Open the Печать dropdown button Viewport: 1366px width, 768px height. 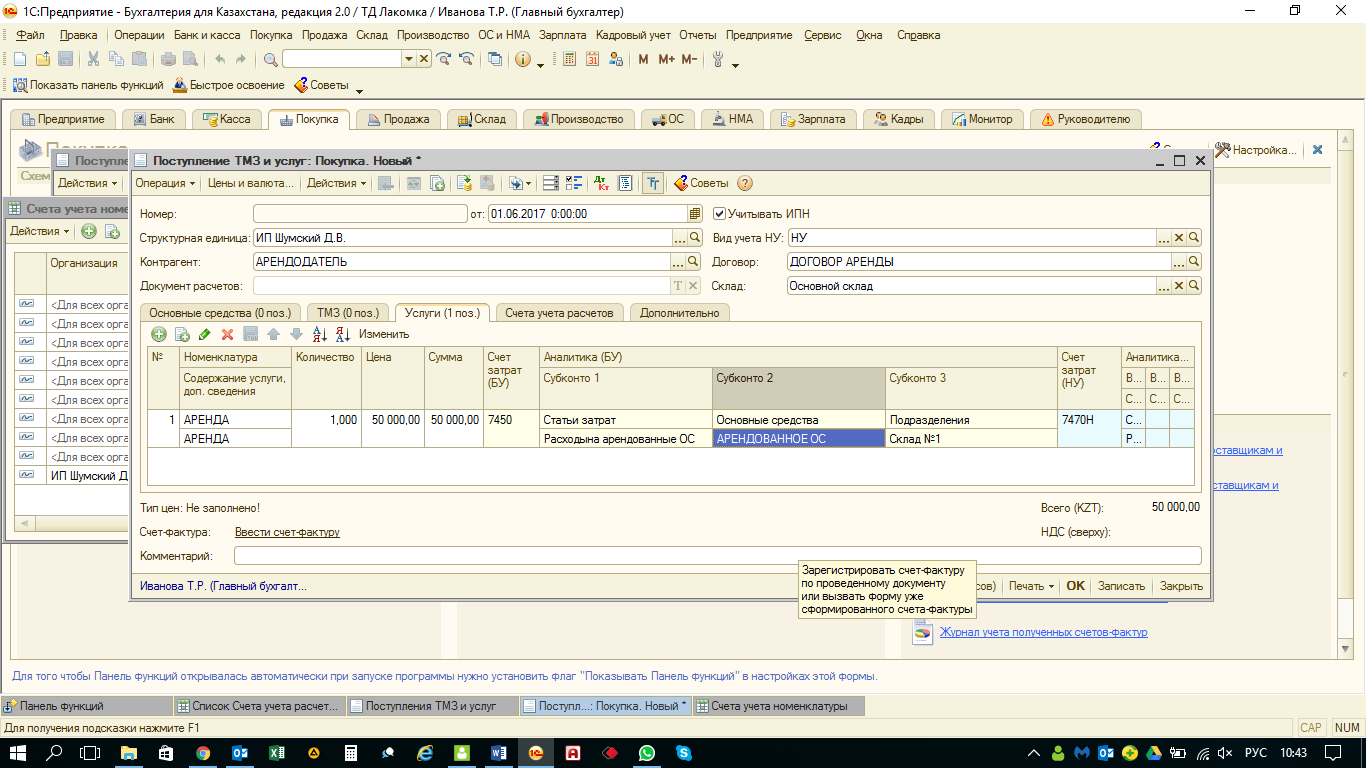click(x=1031, y=586)
